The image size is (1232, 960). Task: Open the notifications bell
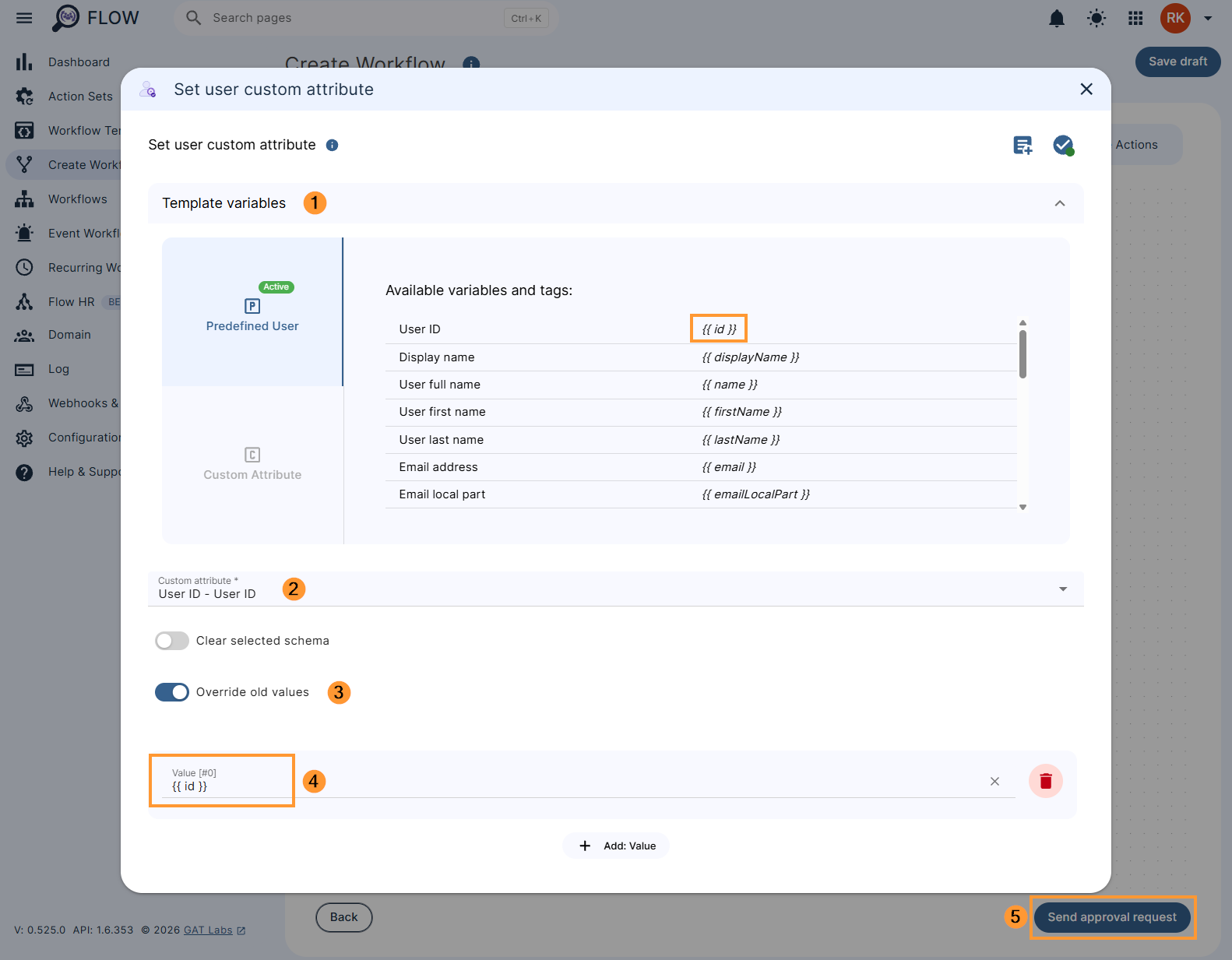1056,18
